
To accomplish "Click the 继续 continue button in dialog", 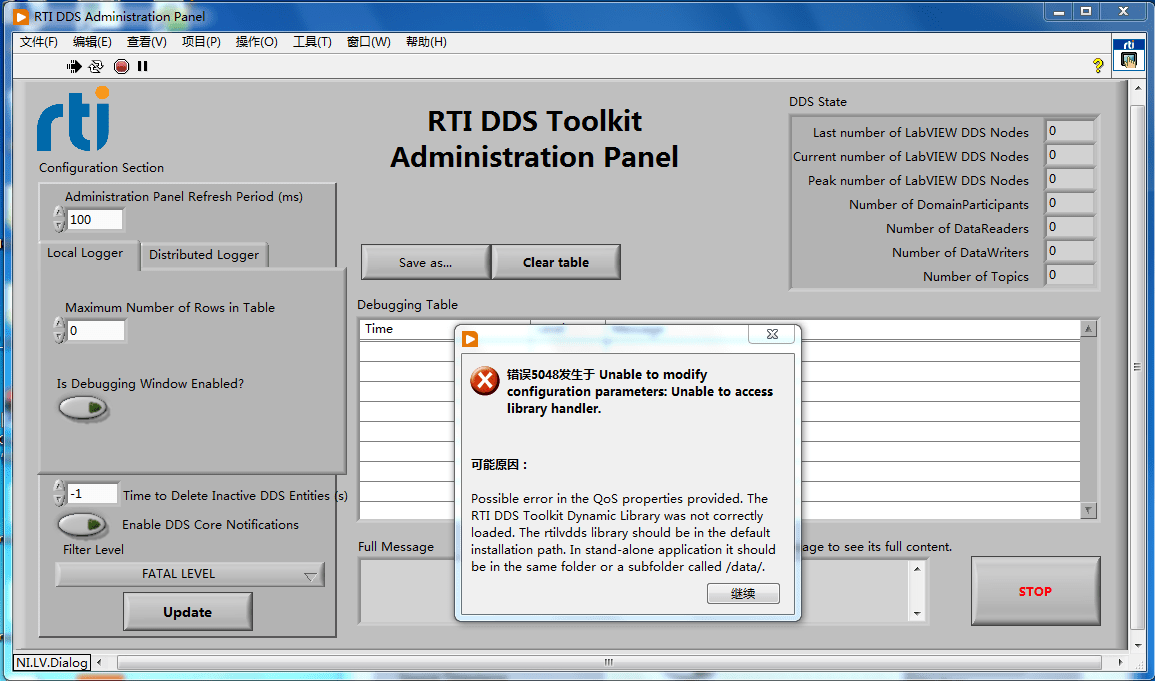I will 743,593.
